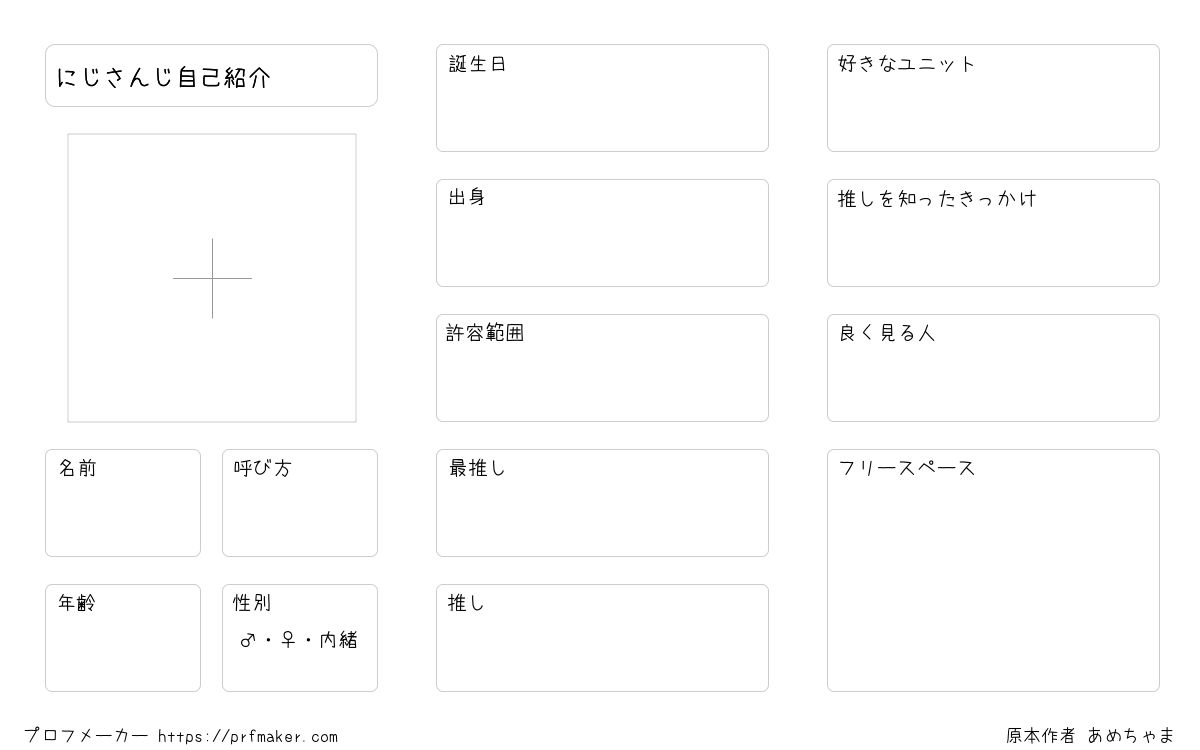The width and height of the screenshot is (1200, 750).
Task: Click the 原本作者 あめちゃま credit text
Action: click(1090, 736)
